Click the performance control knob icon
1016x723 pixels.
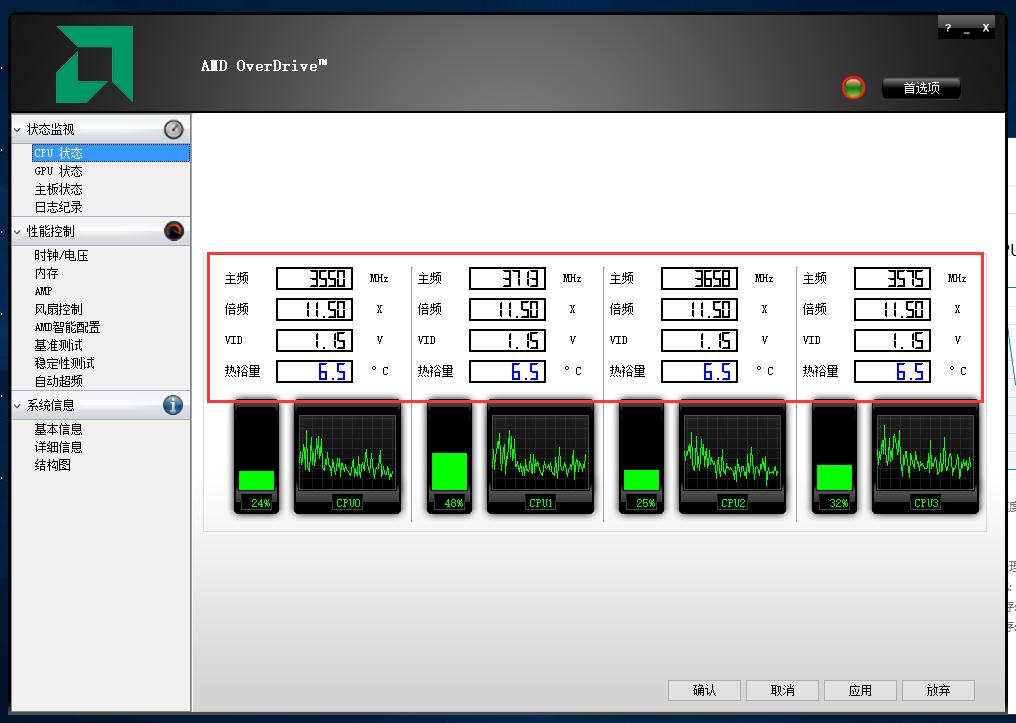172,231
